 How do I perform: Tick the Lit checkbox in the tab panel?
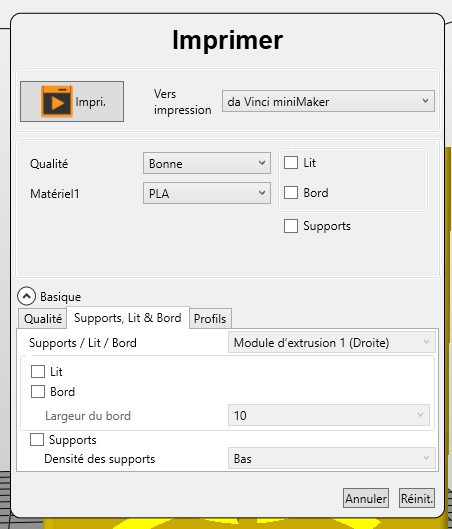[38, 371]
